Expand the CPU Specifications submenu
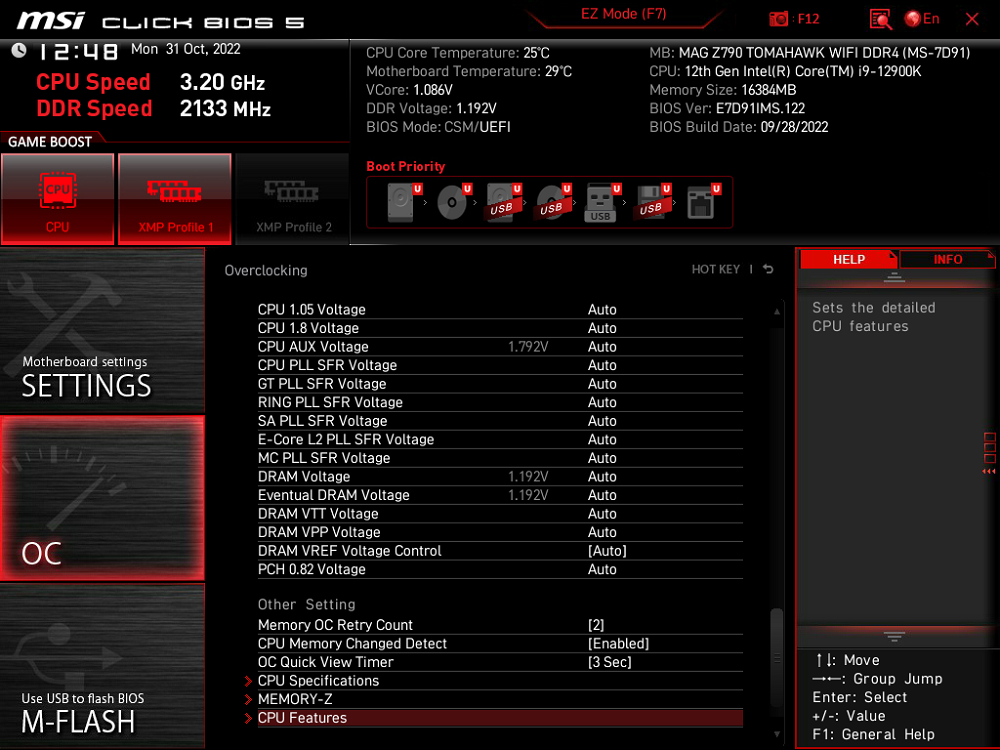This screenshot has height=750, width=1000. pyautogui.click(x=500, y=680)
